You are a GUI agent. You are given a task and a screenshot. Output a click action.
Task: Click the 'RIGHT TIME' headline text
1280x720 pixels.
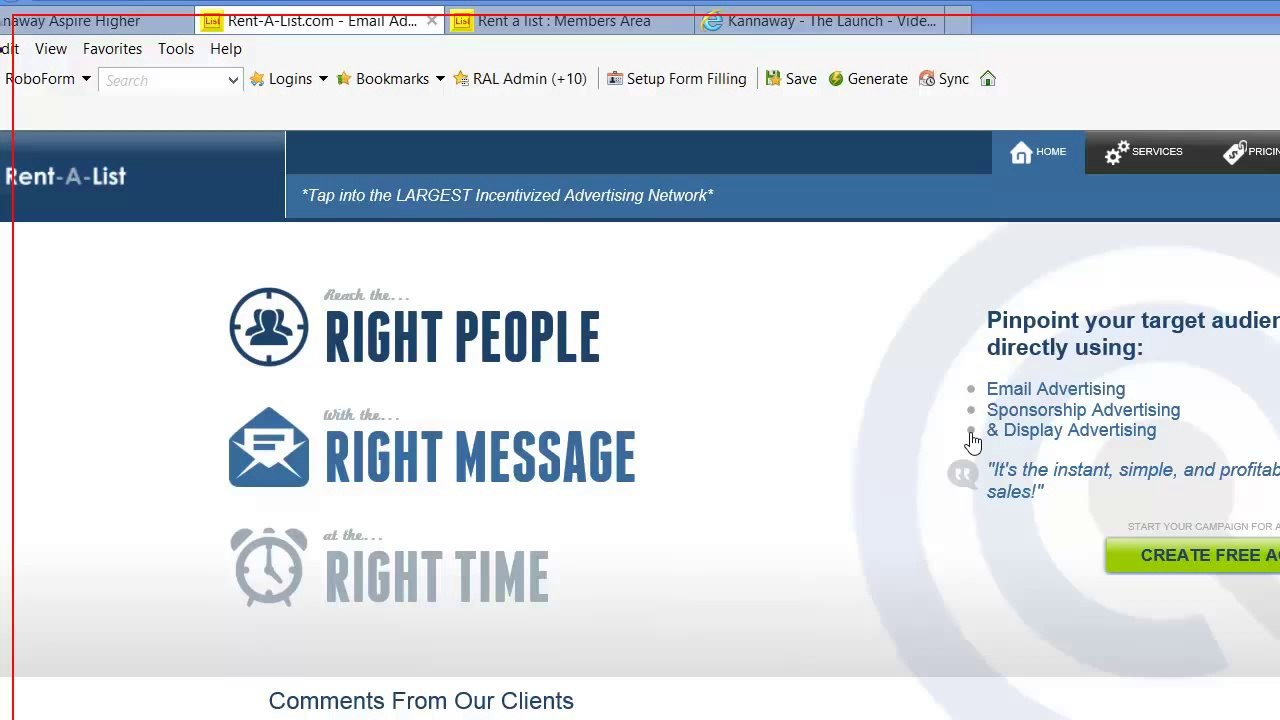(x=437, y=577)
